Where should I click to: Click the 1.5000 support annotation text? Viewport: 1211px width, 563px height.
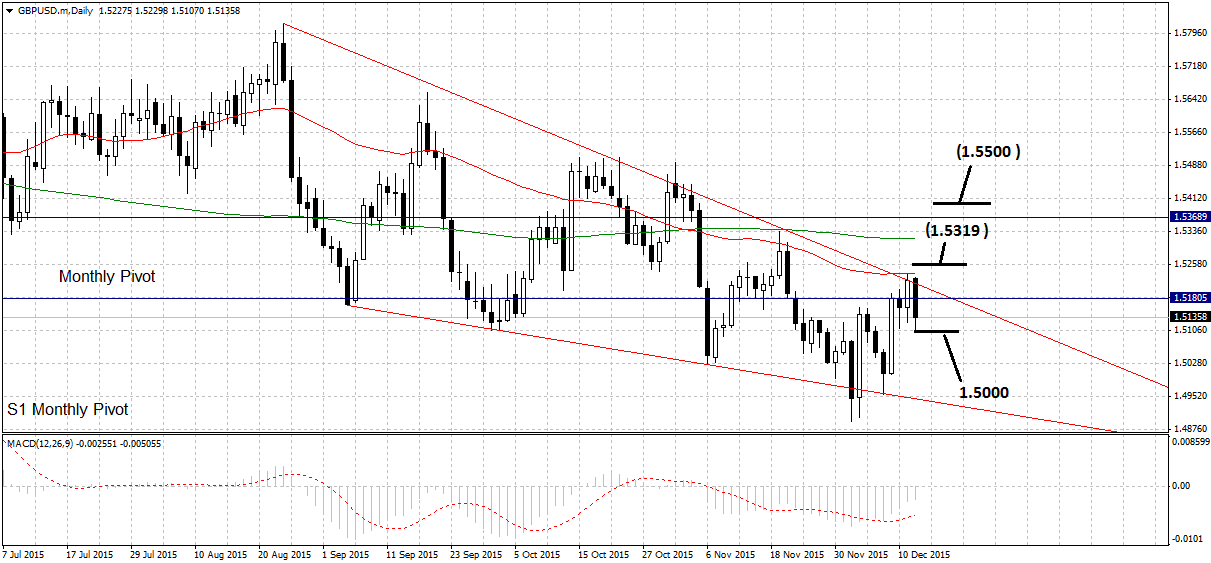[x=983, y=393]
